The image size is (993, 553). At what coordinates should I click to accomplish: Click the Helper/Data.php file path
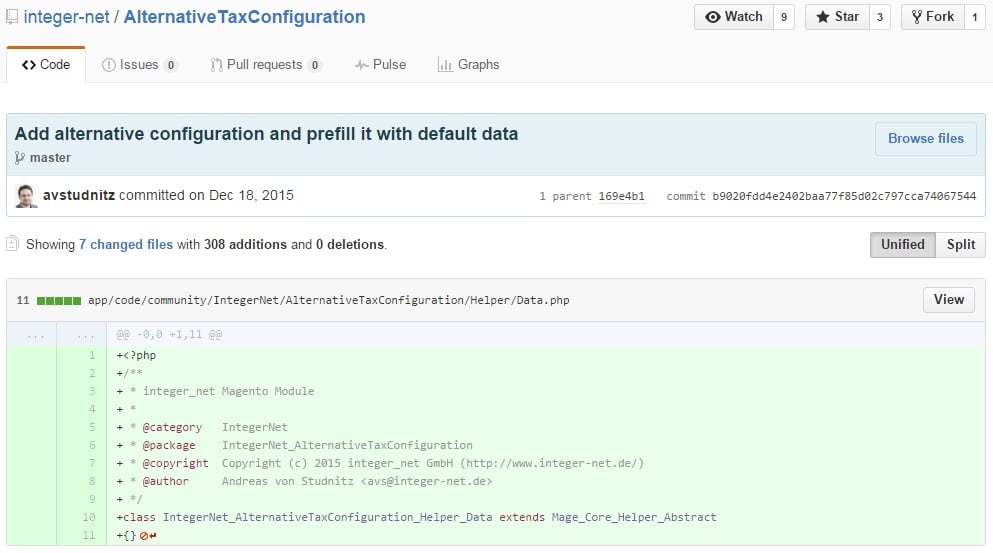[x=329, y=300]
